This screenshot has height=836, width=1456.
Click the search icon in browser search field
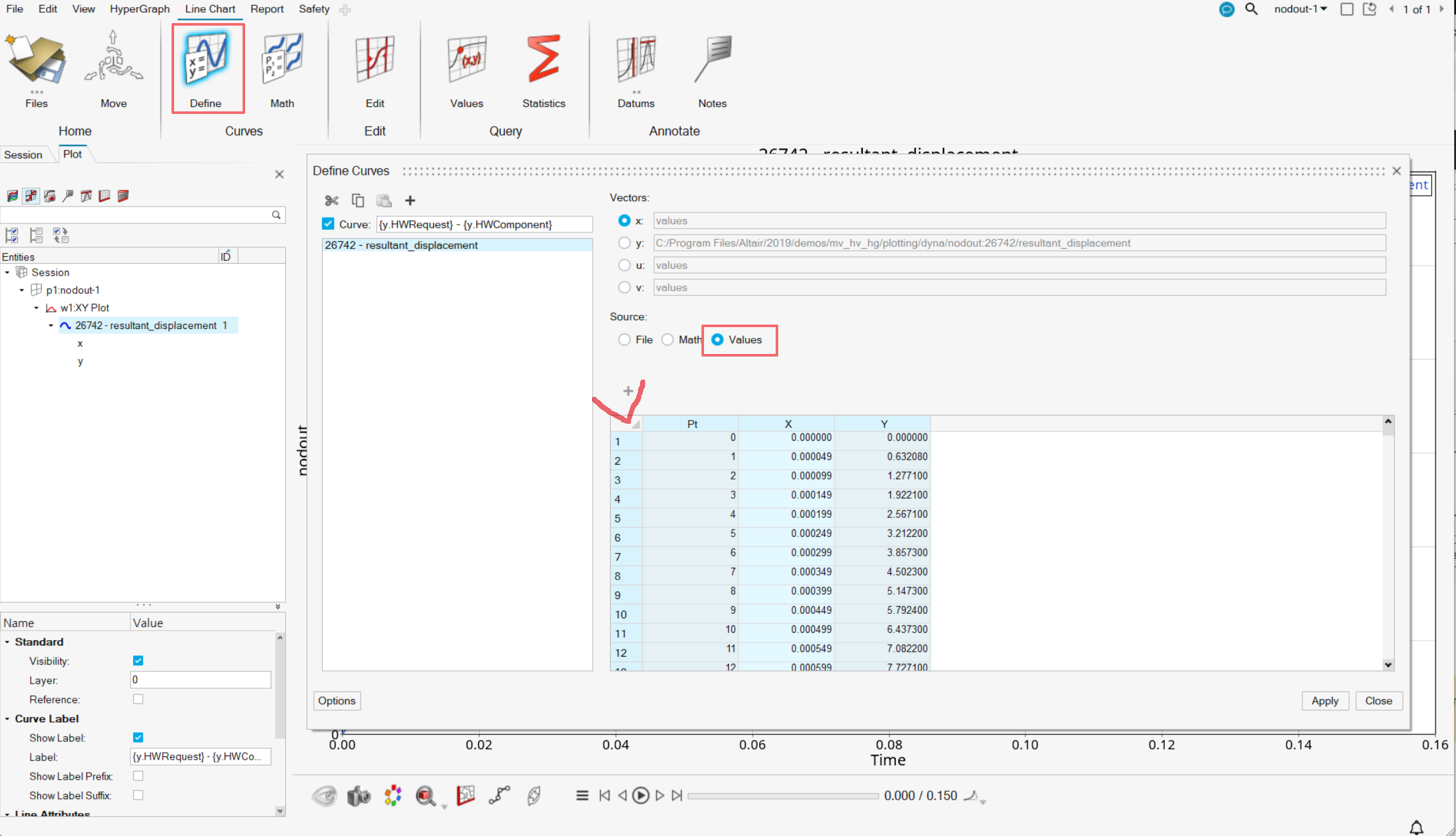point(276,215)
